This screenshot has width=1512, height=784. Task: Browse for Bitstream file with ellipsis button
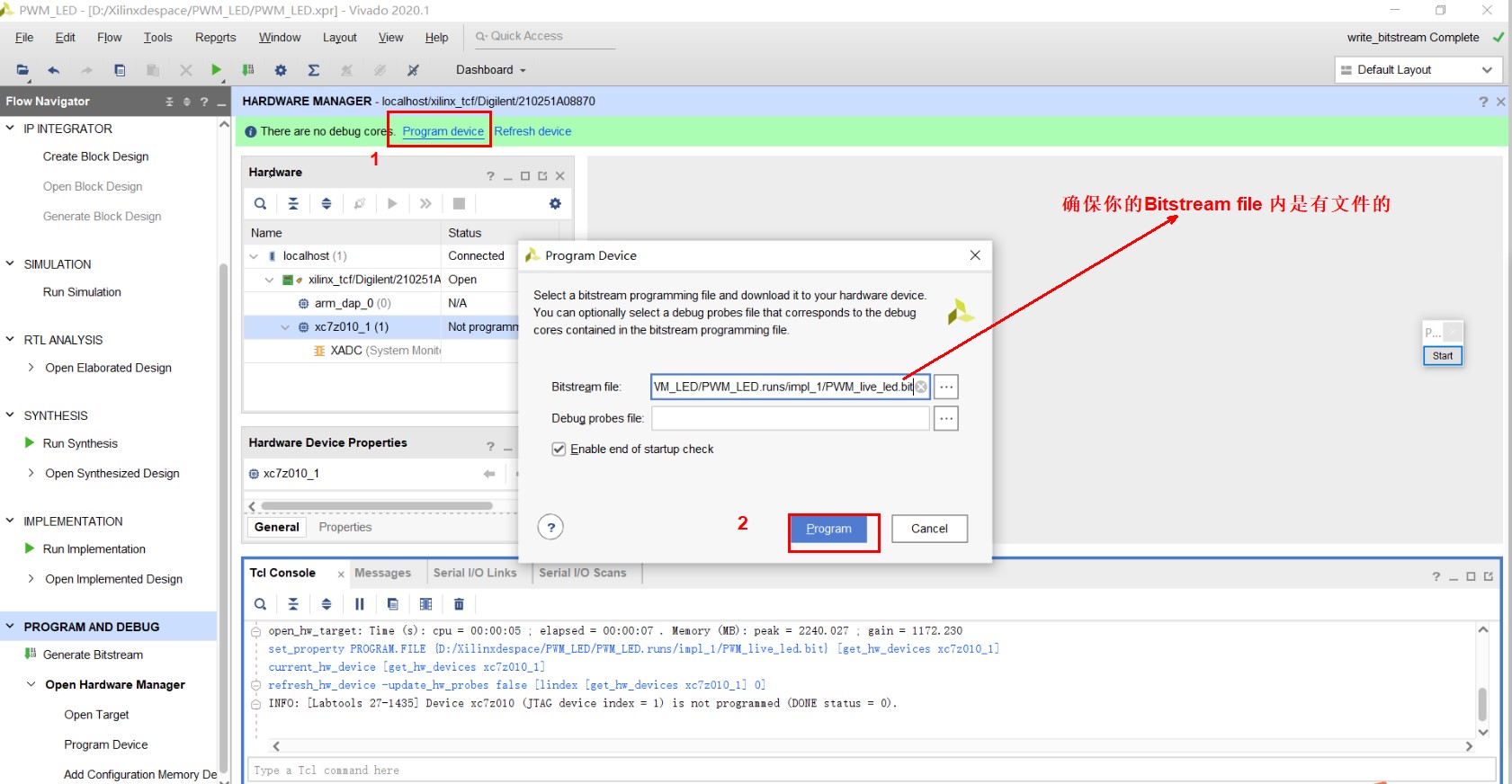[945, 387]
